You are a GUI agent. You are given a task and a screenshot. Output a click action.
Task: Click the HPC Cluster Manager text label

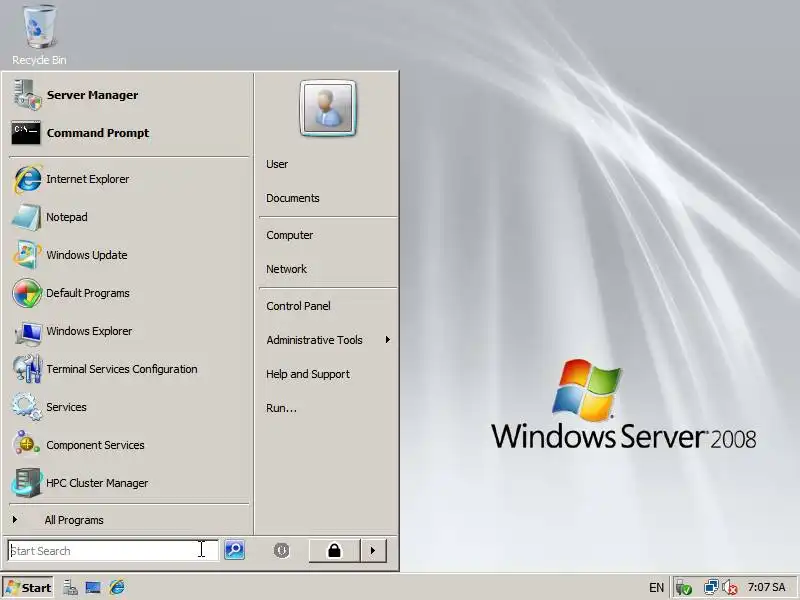[97, 483]
